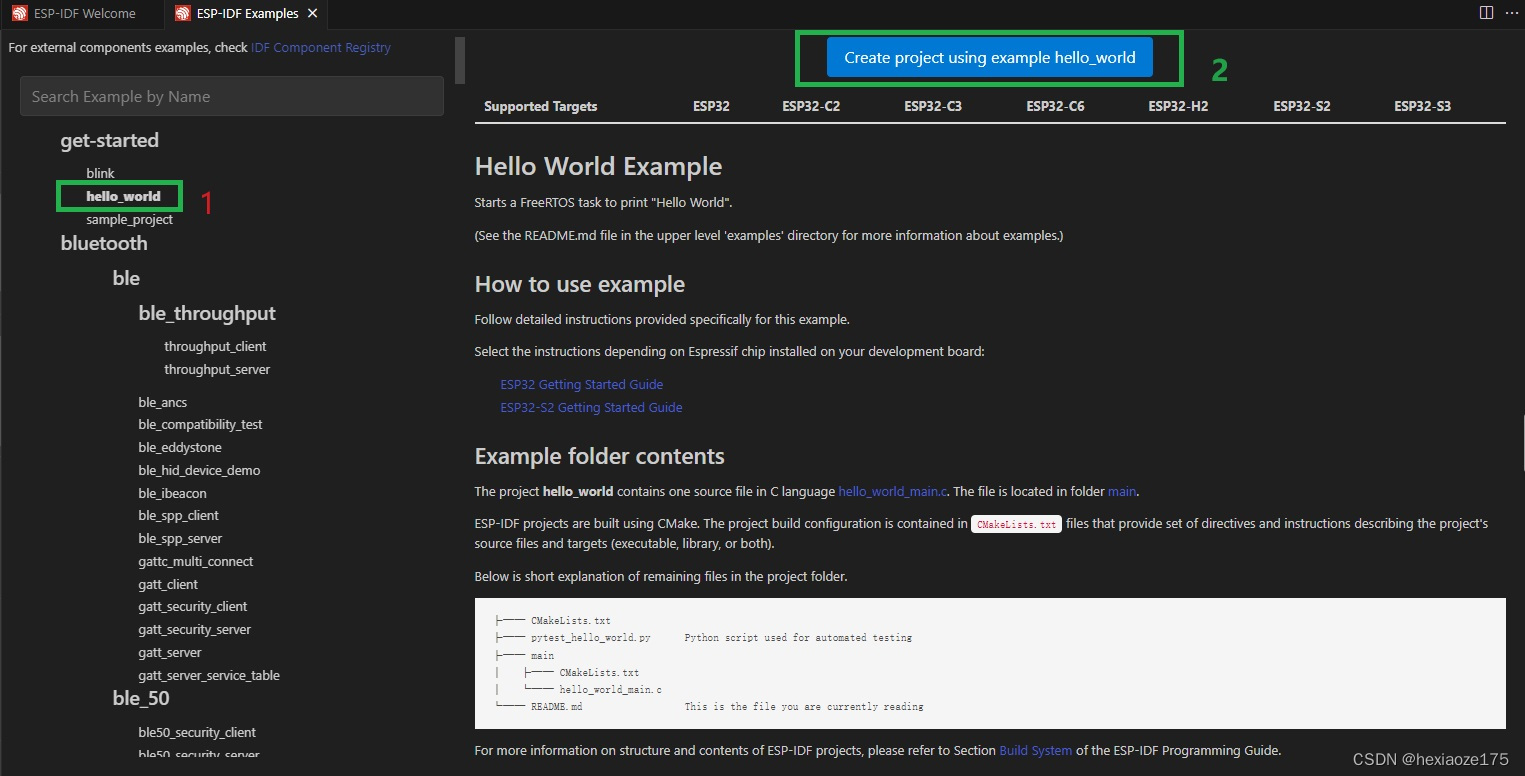Select the gatt_server_service_table example
1525x776 pixels.
coord(209,675)
